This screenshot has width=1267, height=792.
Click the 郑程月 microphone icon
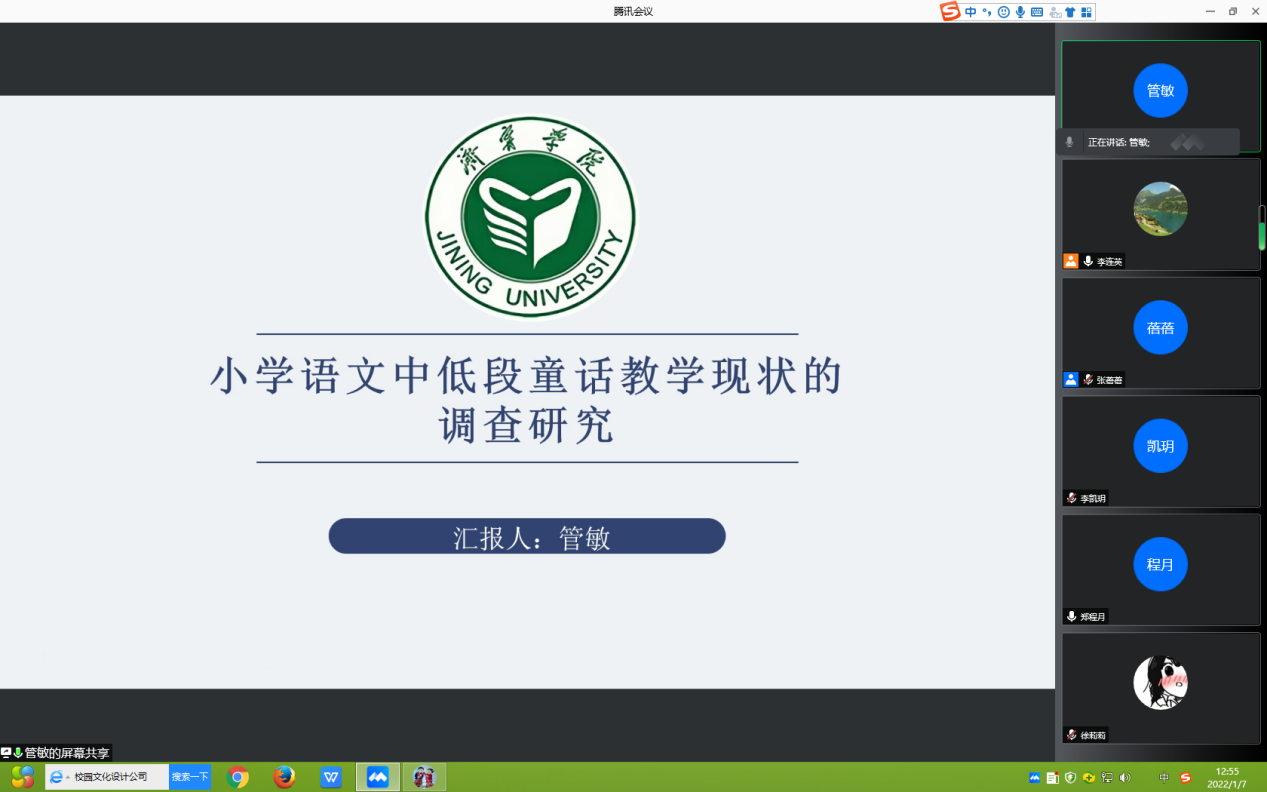(x=1072, y=617)
